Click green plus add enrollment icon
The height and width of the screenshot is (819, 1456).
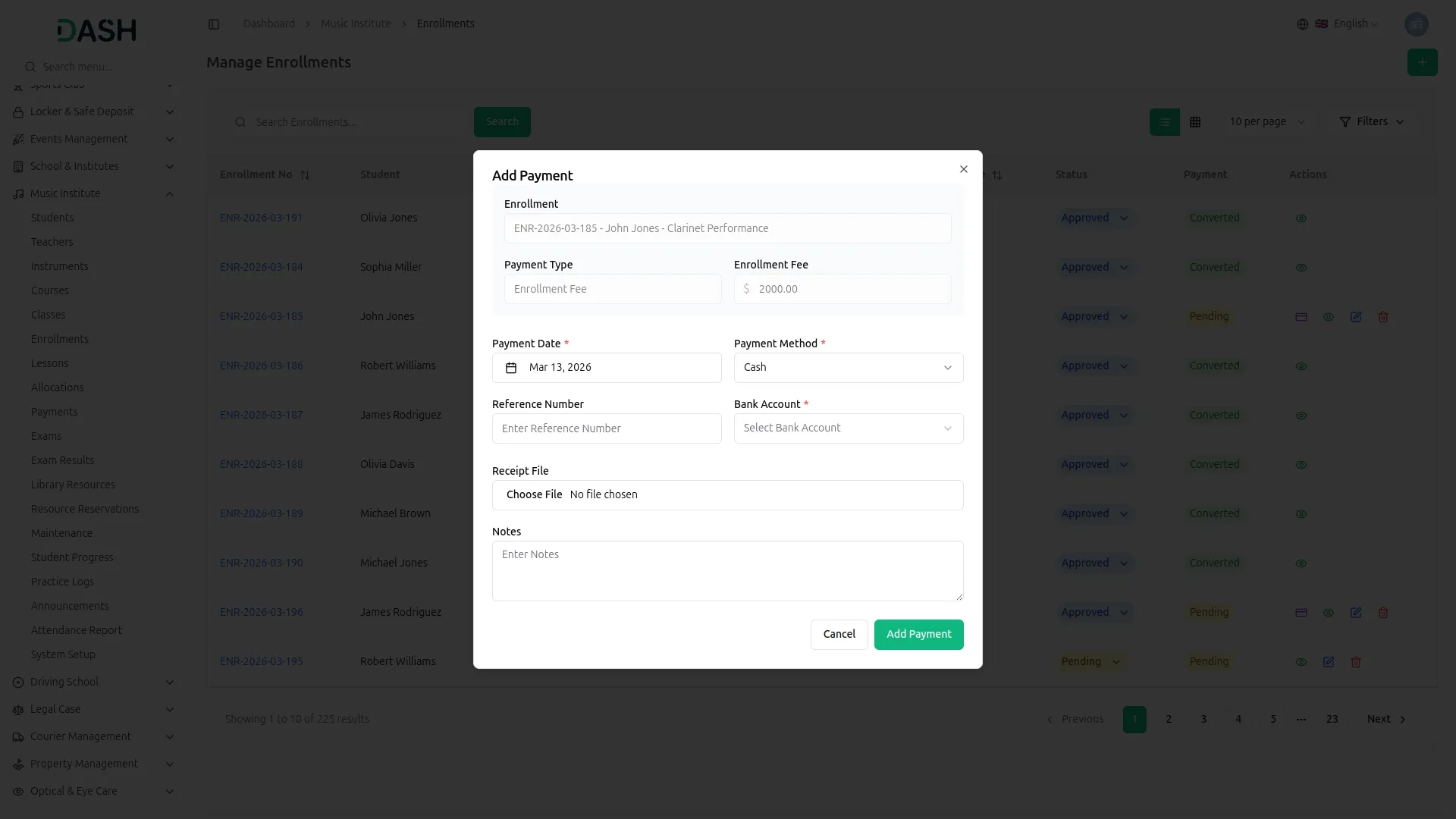(1422, 62)
